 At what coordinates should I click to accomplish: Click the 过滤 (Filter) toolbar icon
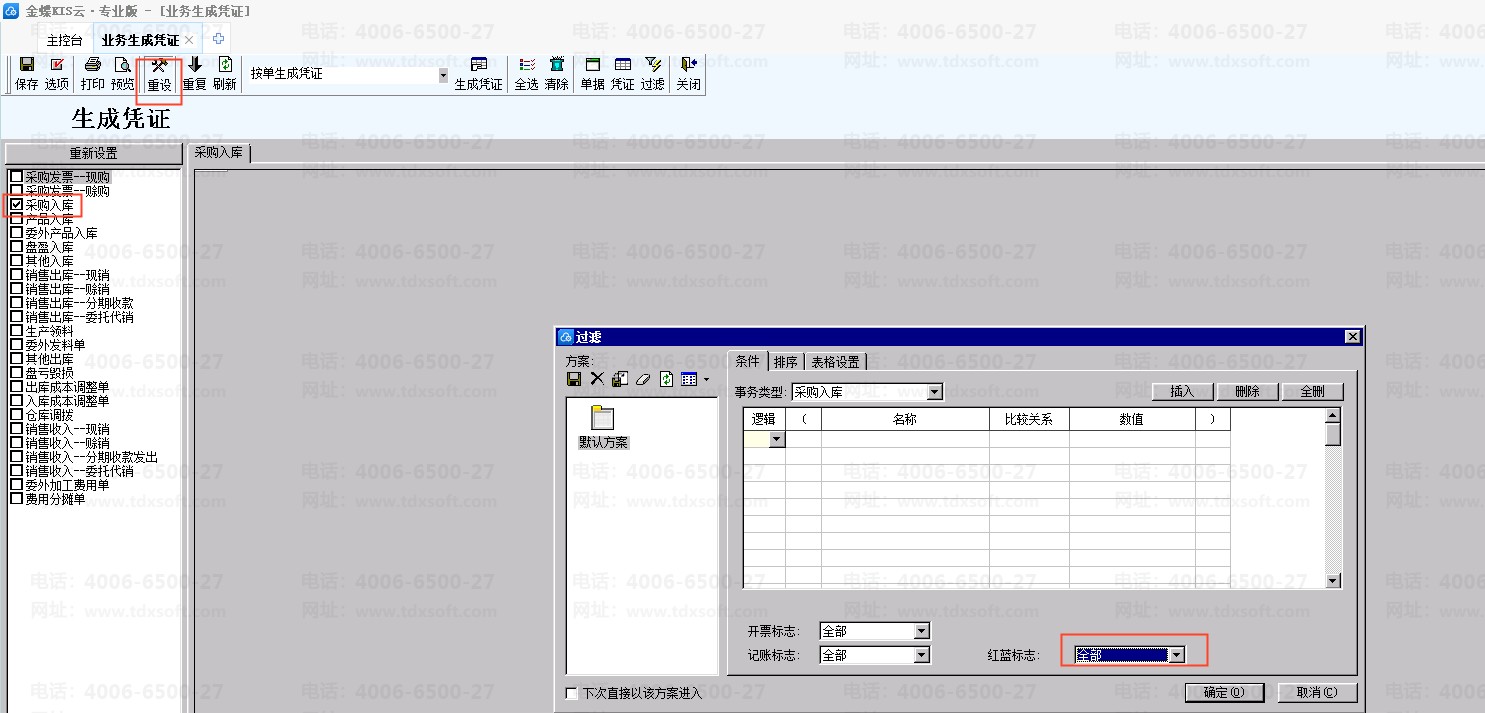pos(653,74)
